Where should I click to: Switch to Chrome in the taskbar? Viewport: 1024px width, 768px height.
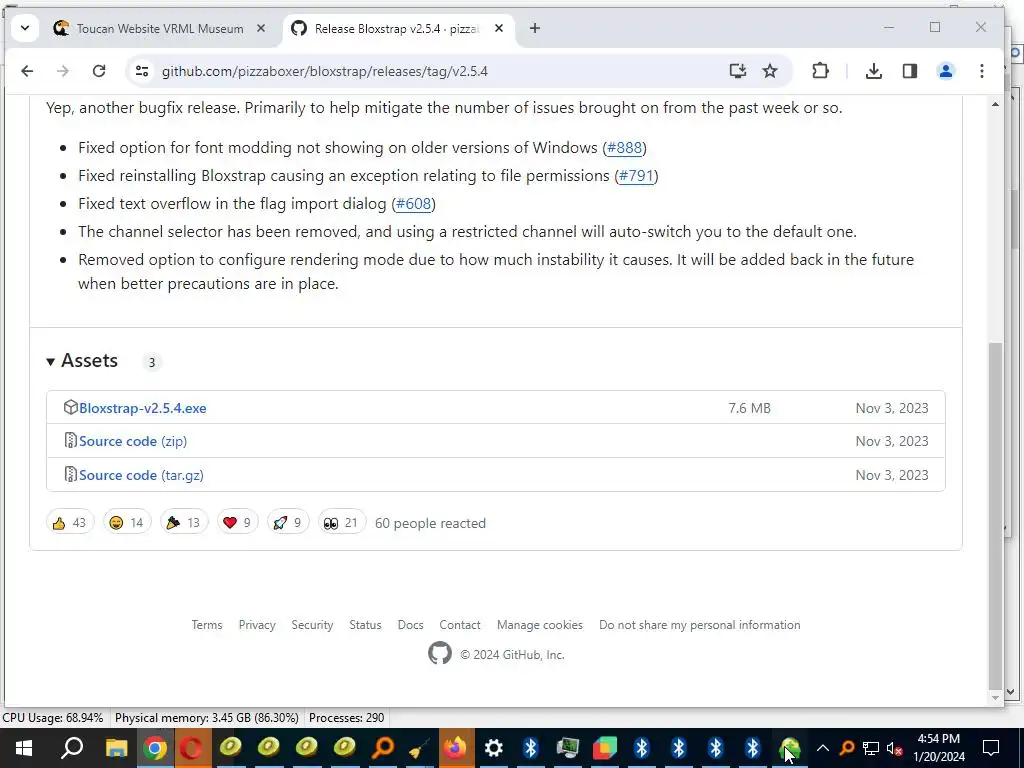point(155,748)
